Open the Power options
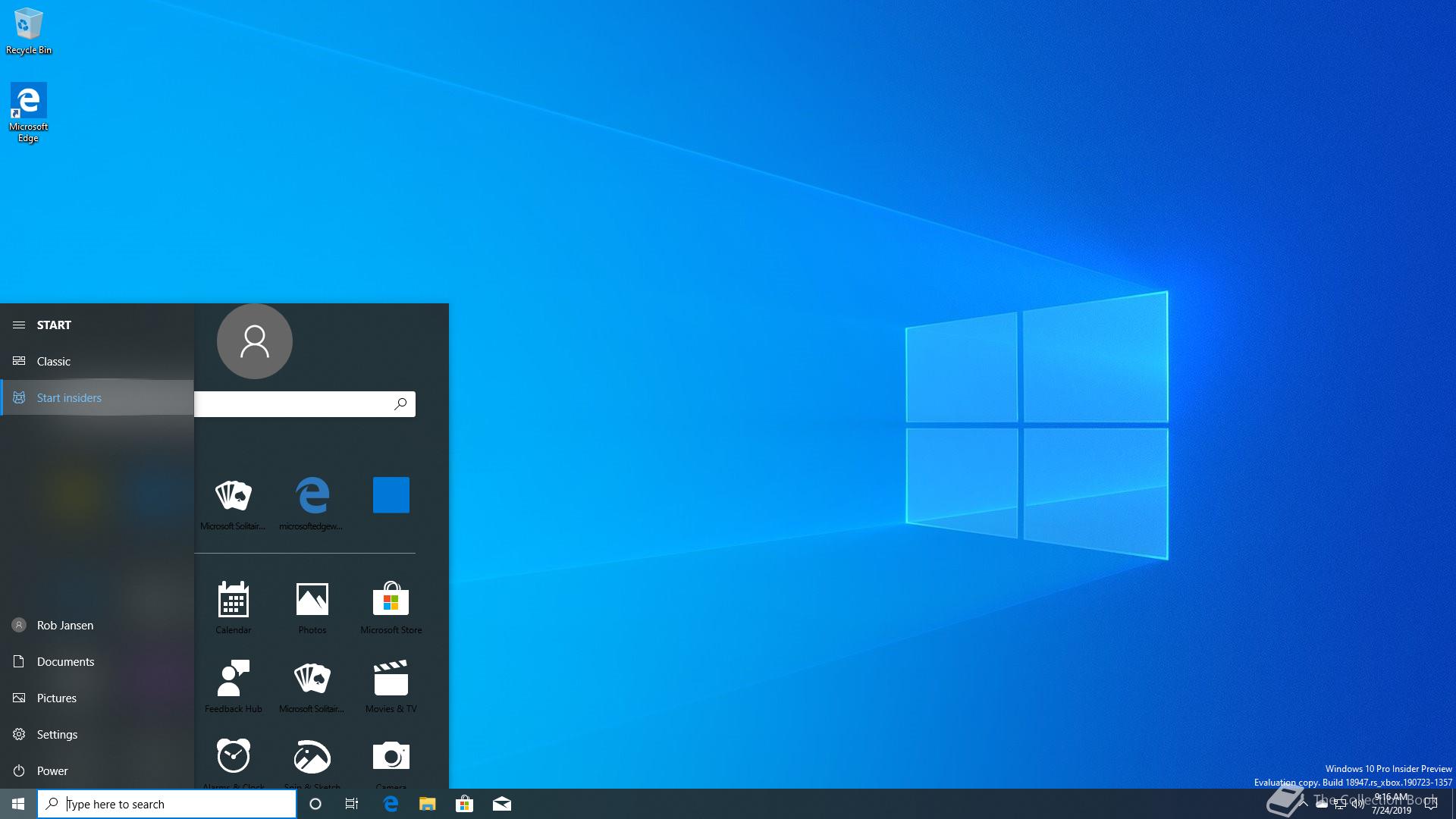1456x819 pixels. (x=97, y=770)
